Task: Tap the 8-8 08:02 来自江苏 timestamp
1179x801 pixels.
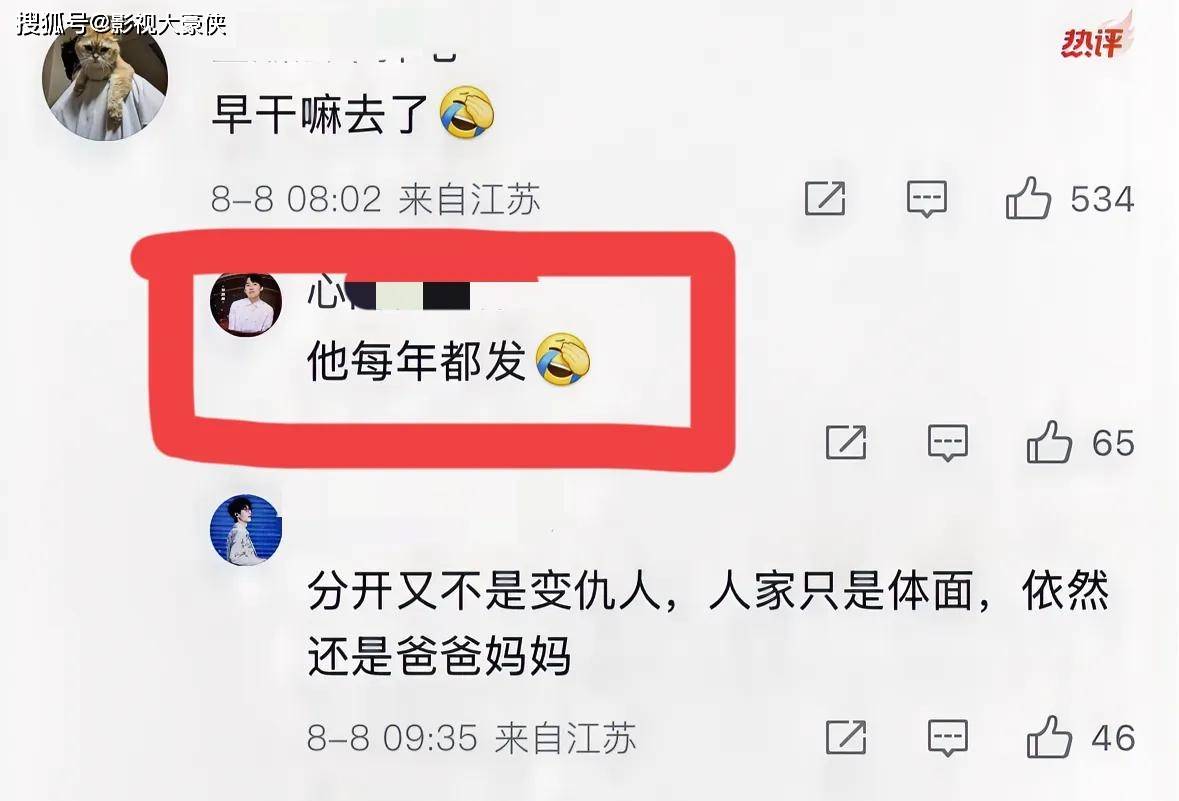Action: (375, 199)
